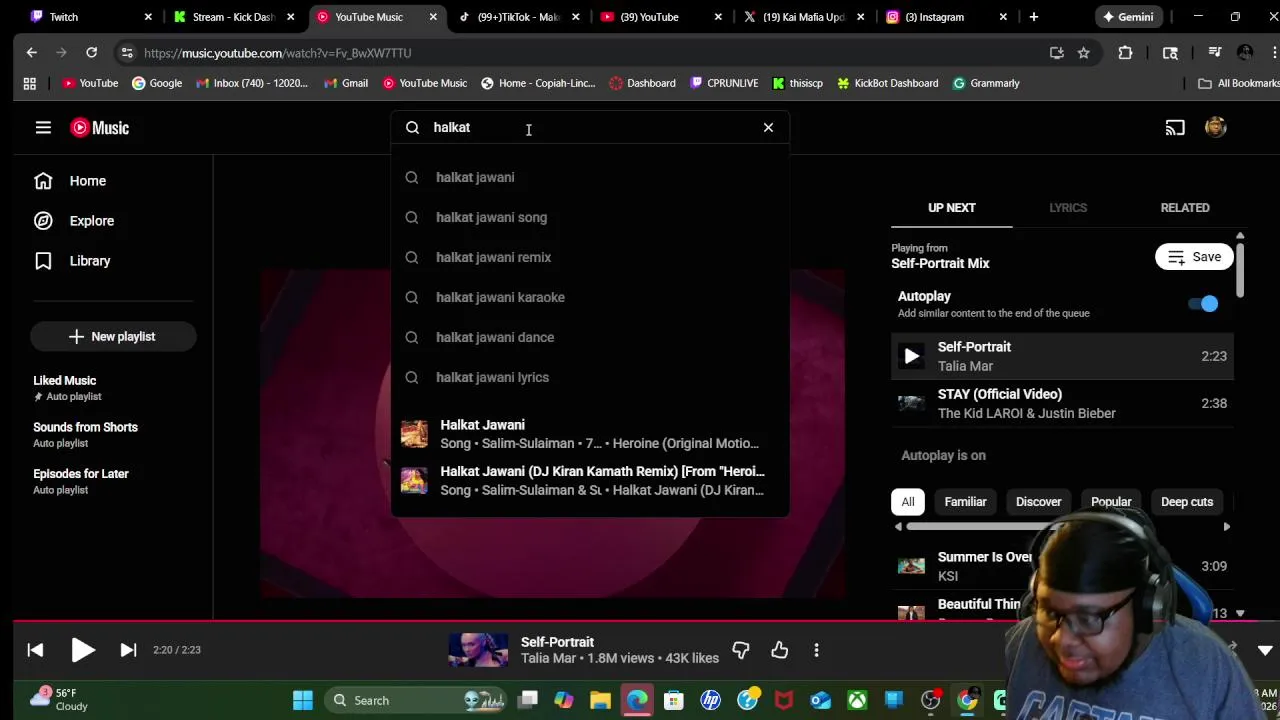Switch to the Instagram tab
This screenshot has height=720, width=1280.
948,17
